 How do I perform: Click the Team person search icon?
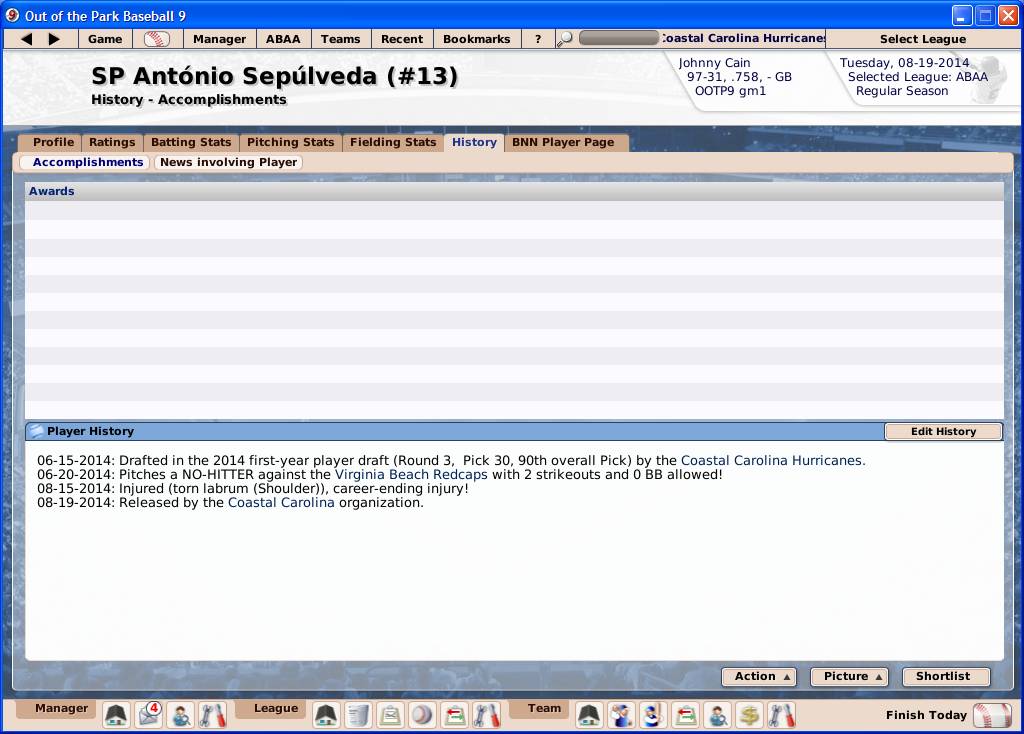[718, 715]
